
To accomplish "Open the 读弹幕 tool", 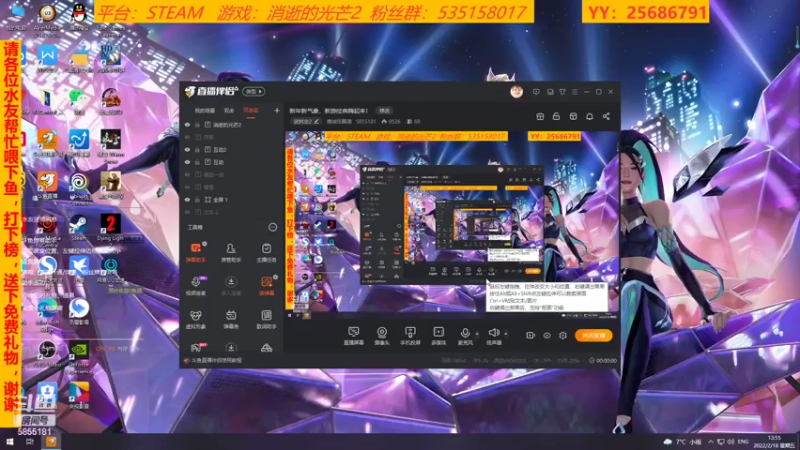I will [266, 286].
